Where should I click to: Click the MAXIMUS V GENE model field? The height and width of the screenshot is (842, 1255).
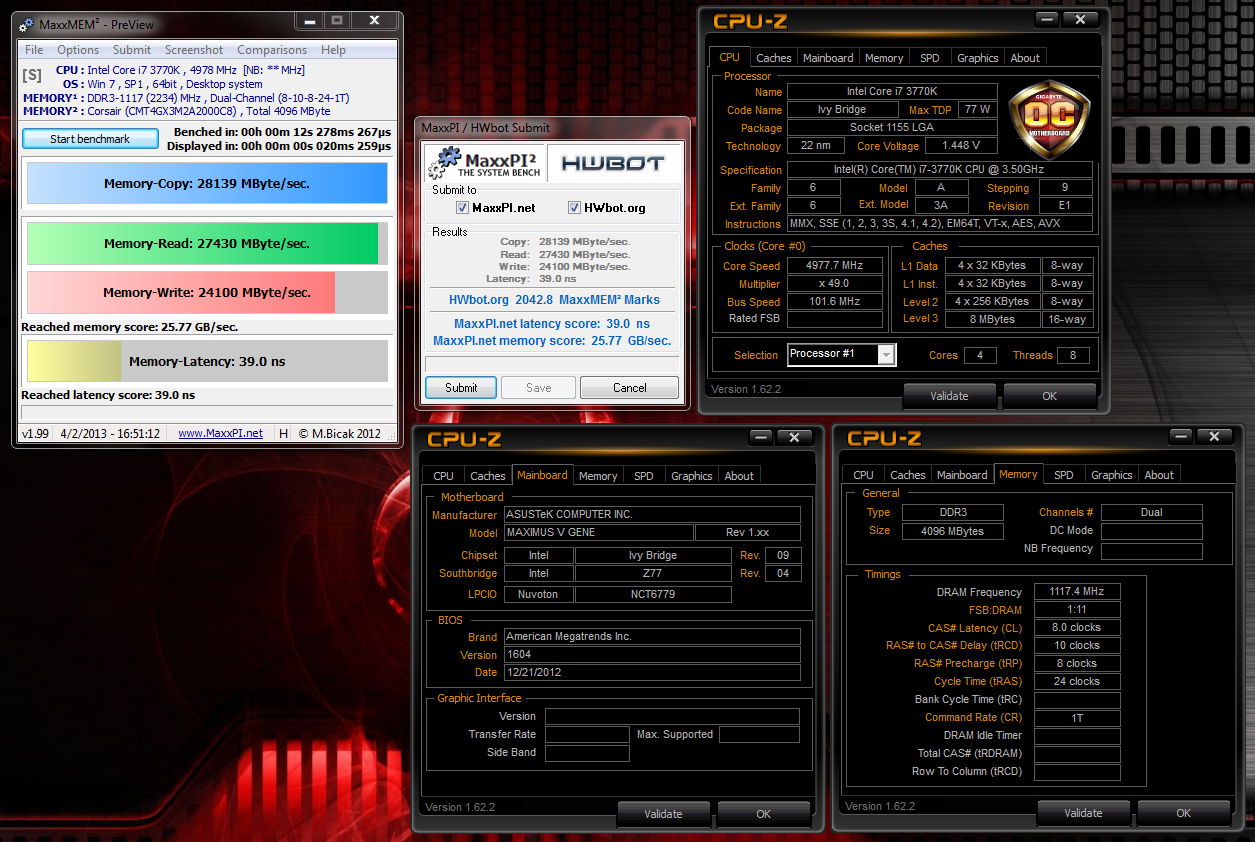pyautogui.click(x=597, y=533)
